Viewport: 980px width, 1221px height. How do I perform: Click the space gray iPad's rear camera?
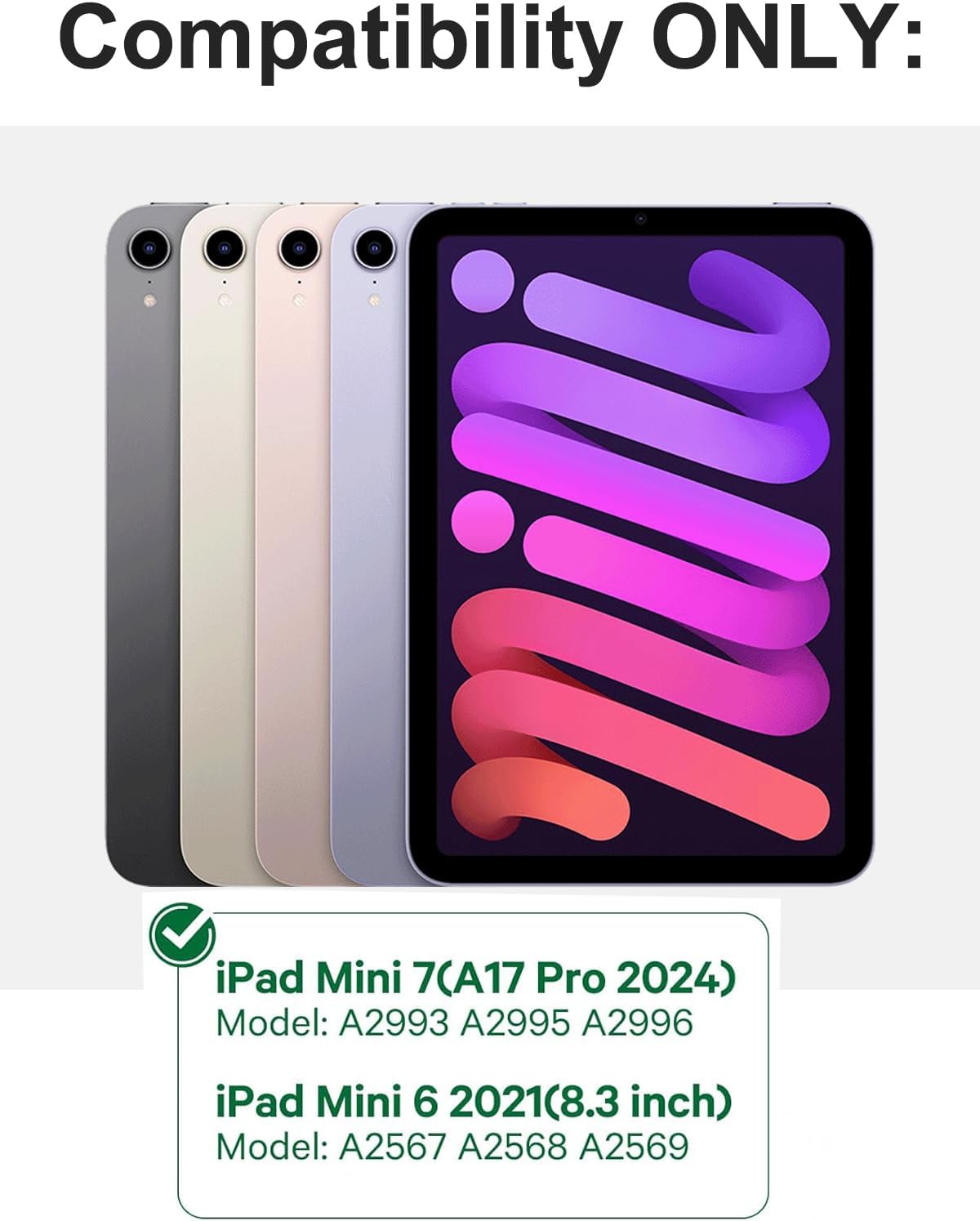(x=150, y=246)
